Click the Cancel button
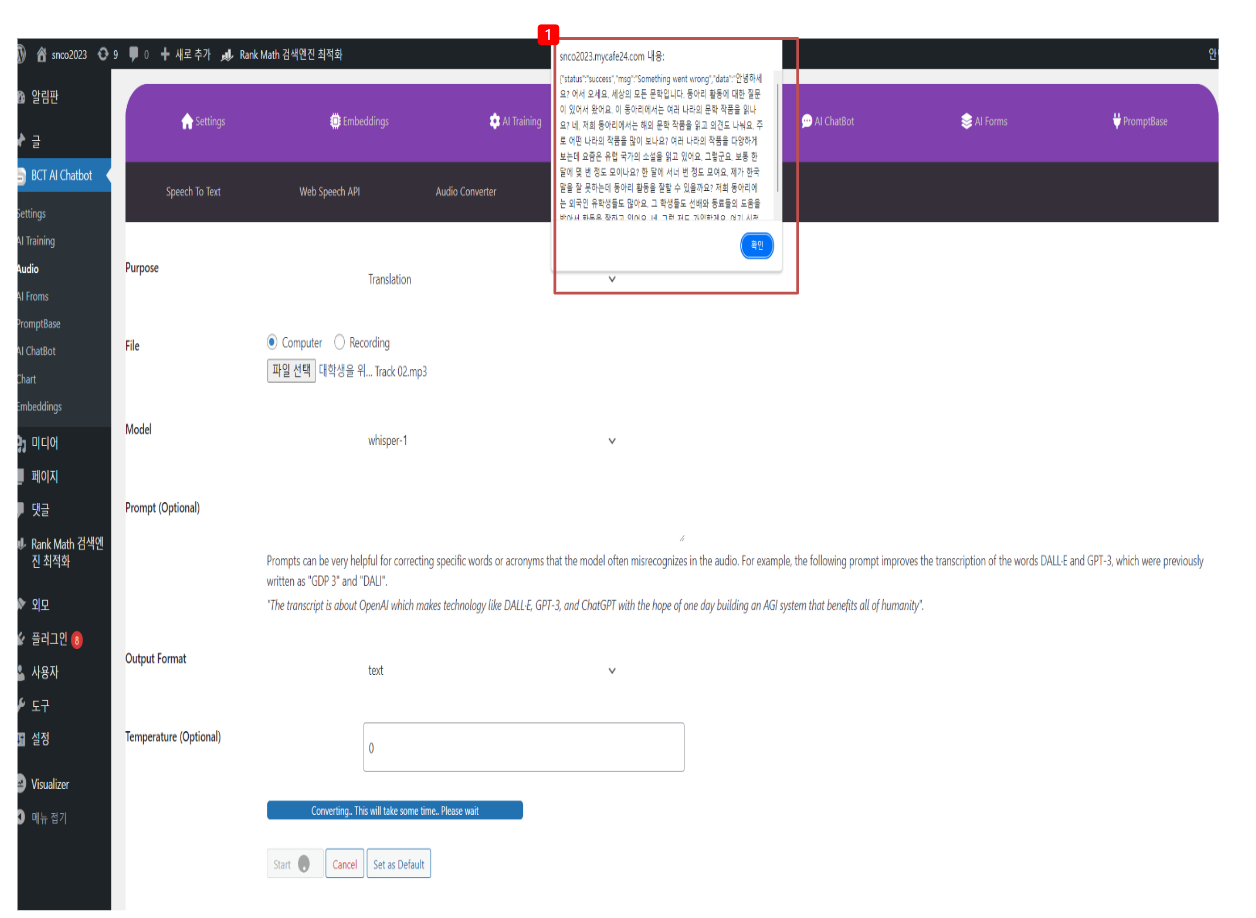Viewport: 1256px width, 918px height. click(x=344, y=865)
